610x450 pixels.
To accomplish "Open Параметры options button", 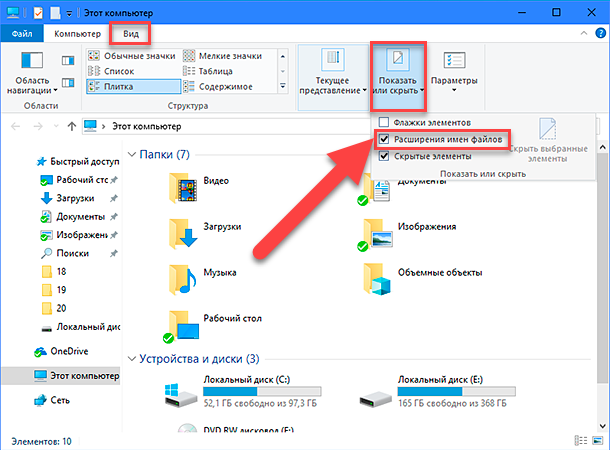I will (x=454, y=73).
